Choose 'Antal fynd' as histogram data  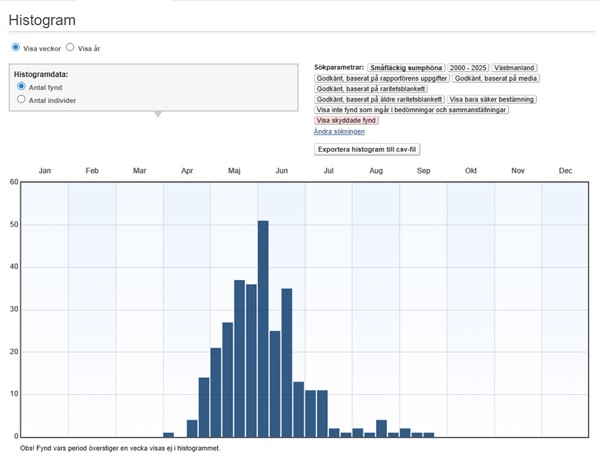coord(22,87)
